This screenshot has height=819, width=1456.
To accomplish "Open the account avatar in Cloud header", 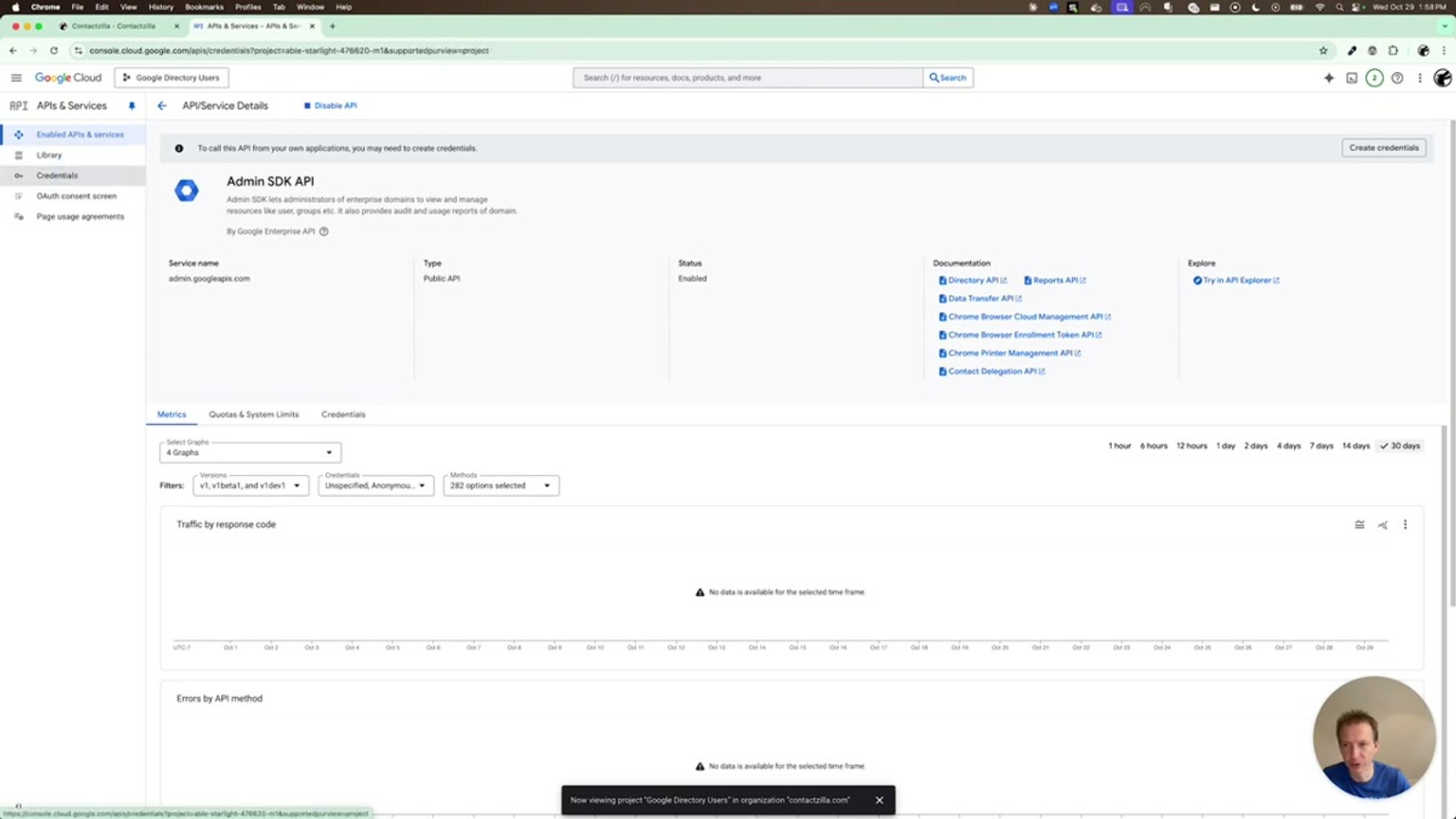I will coord(1442,78).
